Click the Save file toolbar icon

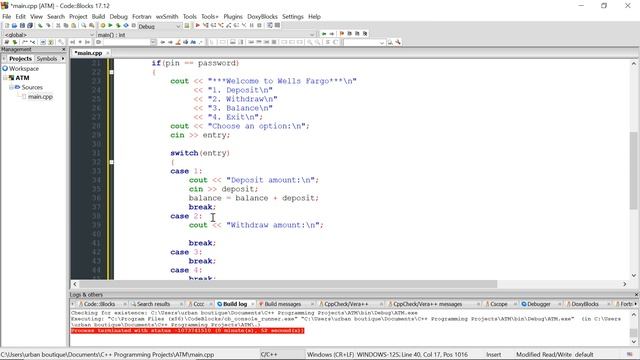click(x=22, y=26)
